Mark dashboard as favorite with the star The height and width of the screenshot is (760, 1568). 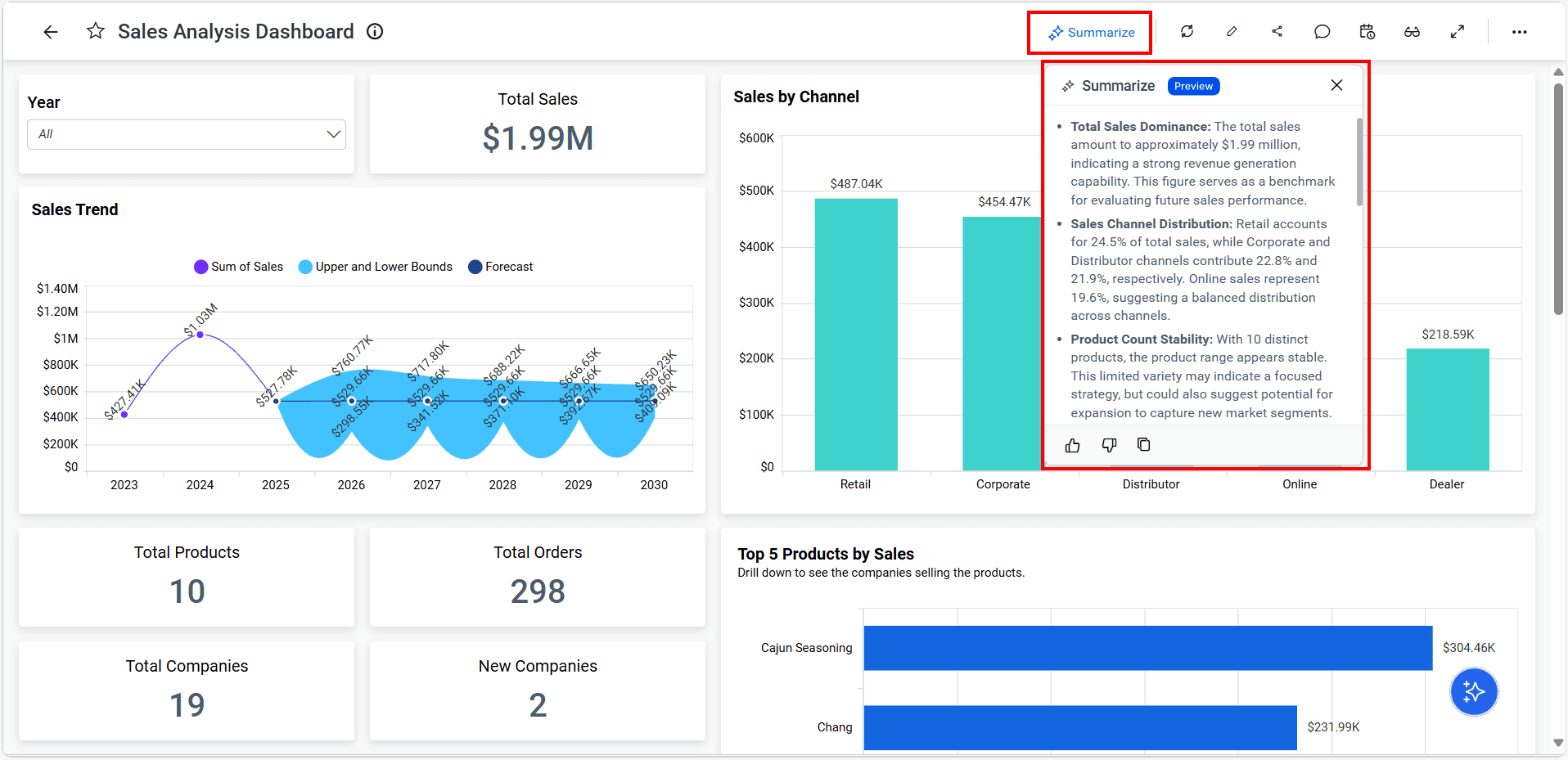point(96,30)
